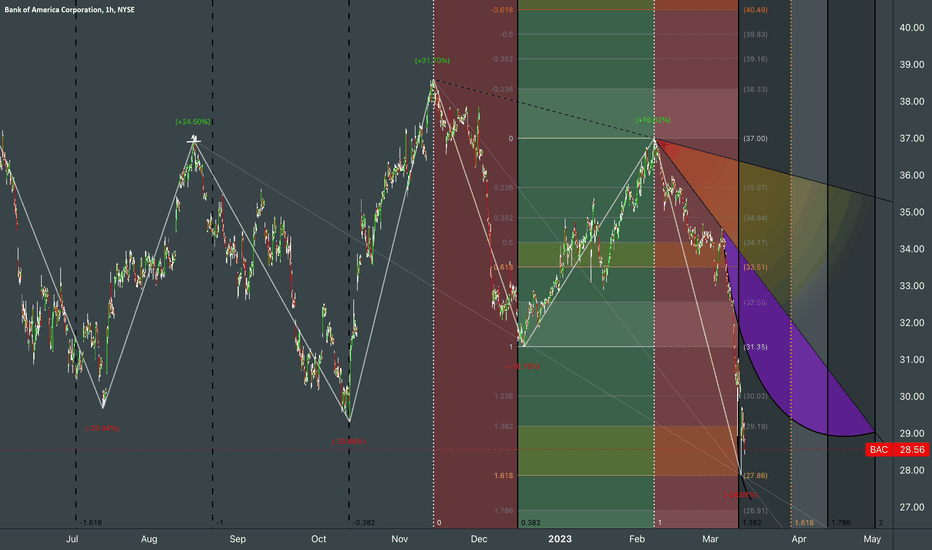Click the (37.00) Fibonacci price label in parentheses
This screenshot has width=932, height=550.
(755, 139)
